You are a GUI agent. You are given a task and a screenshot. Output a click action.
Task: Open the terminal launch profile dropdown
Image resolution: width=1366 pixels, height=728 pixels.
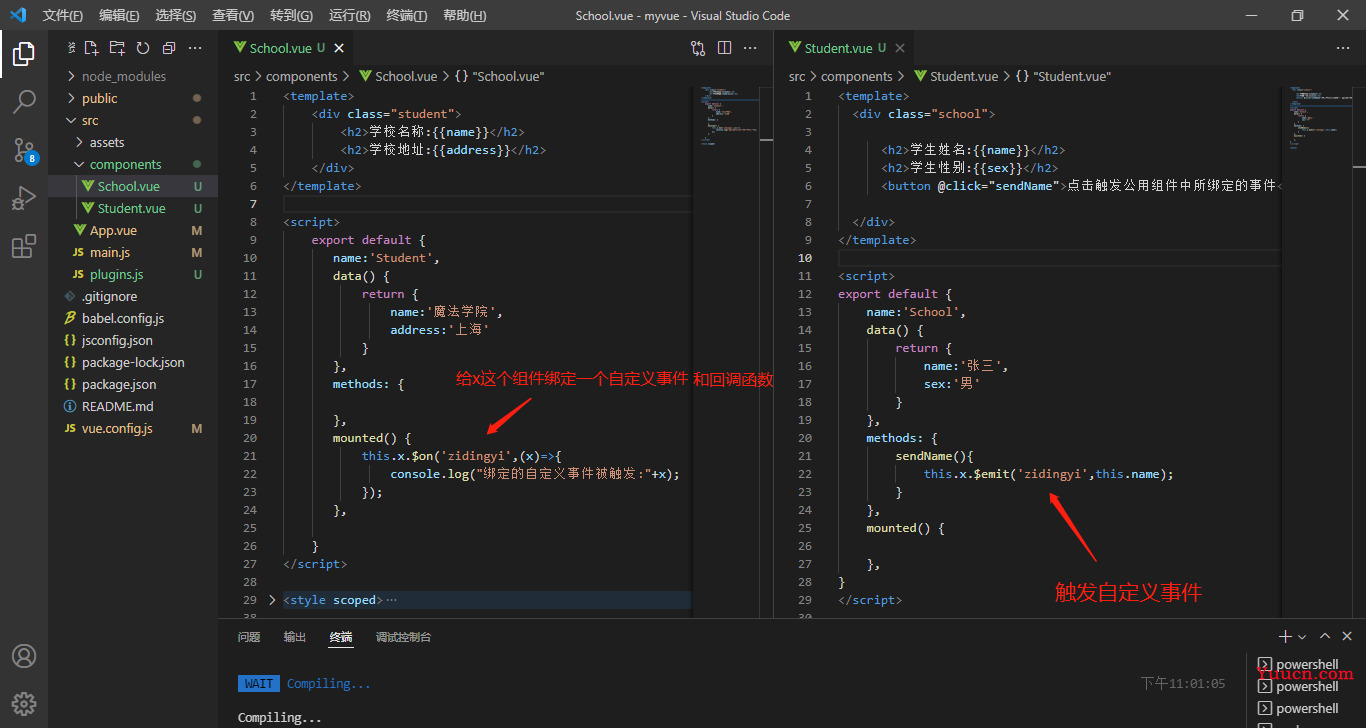click(1302, 637)
